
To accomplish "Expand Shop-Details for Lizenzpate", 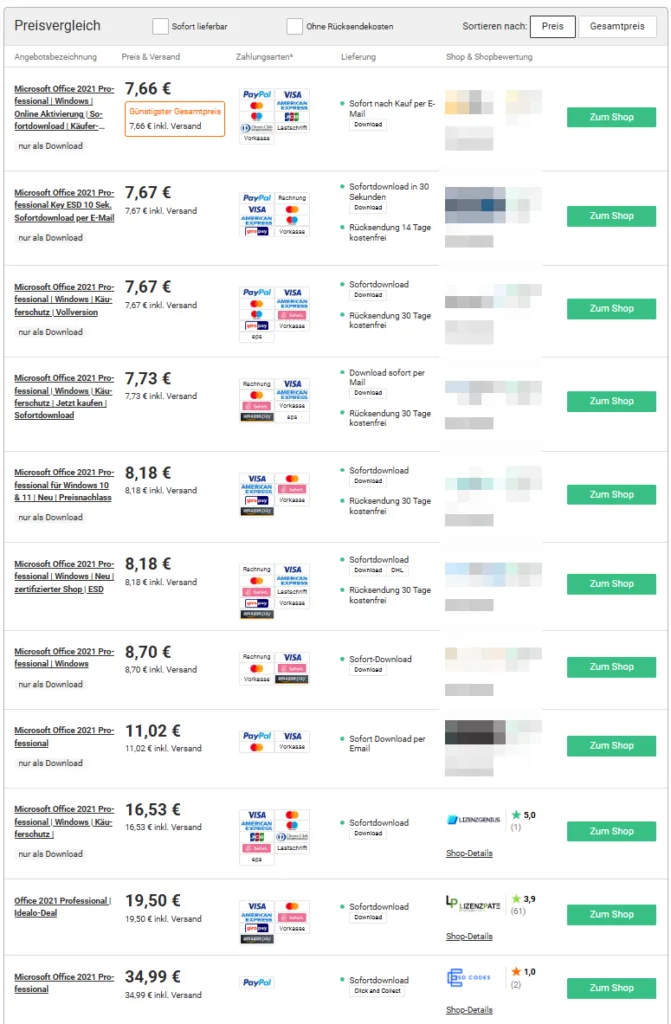I will tap(469, 936).
